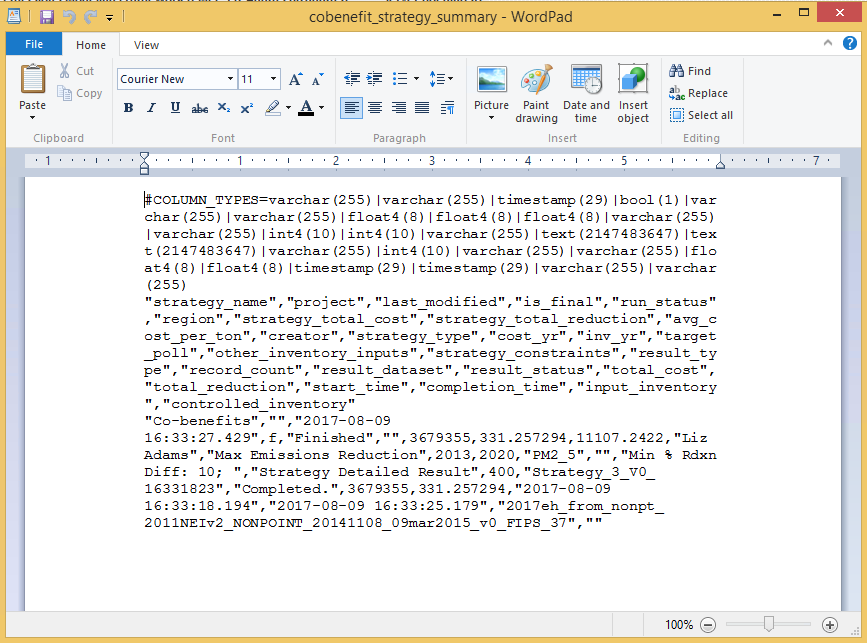Screen dimensions: 867x643
Task: Click Insert object in the ribbon
Action: (x=633, y=92)
